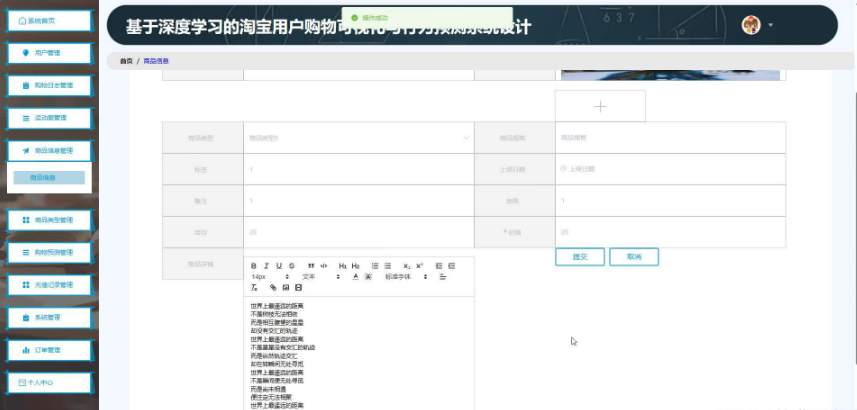857x410 pixels.
Task: Create an ordered numbered list
Action: tap(375, 266)
